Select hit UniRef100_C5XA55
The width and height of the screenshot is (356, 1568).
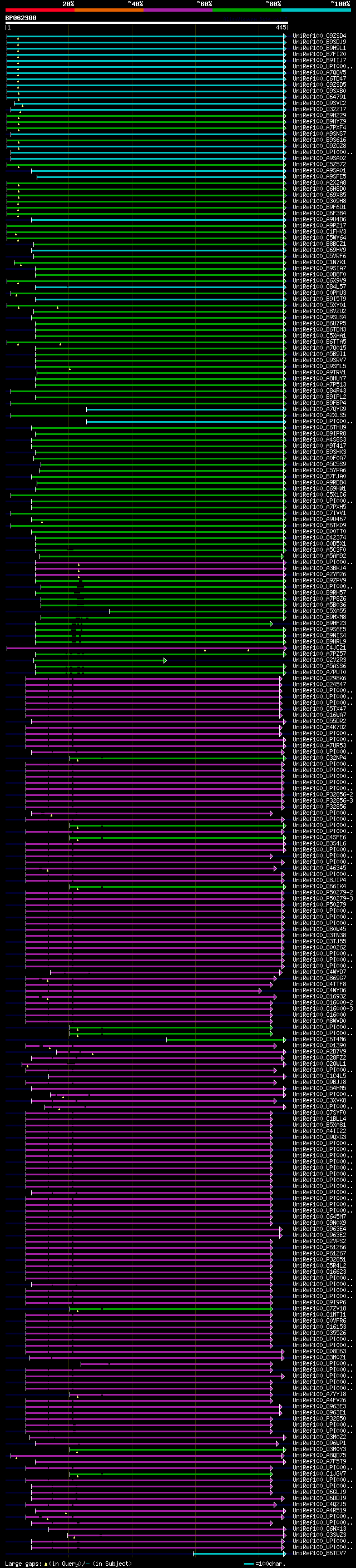tap(319, 611)
